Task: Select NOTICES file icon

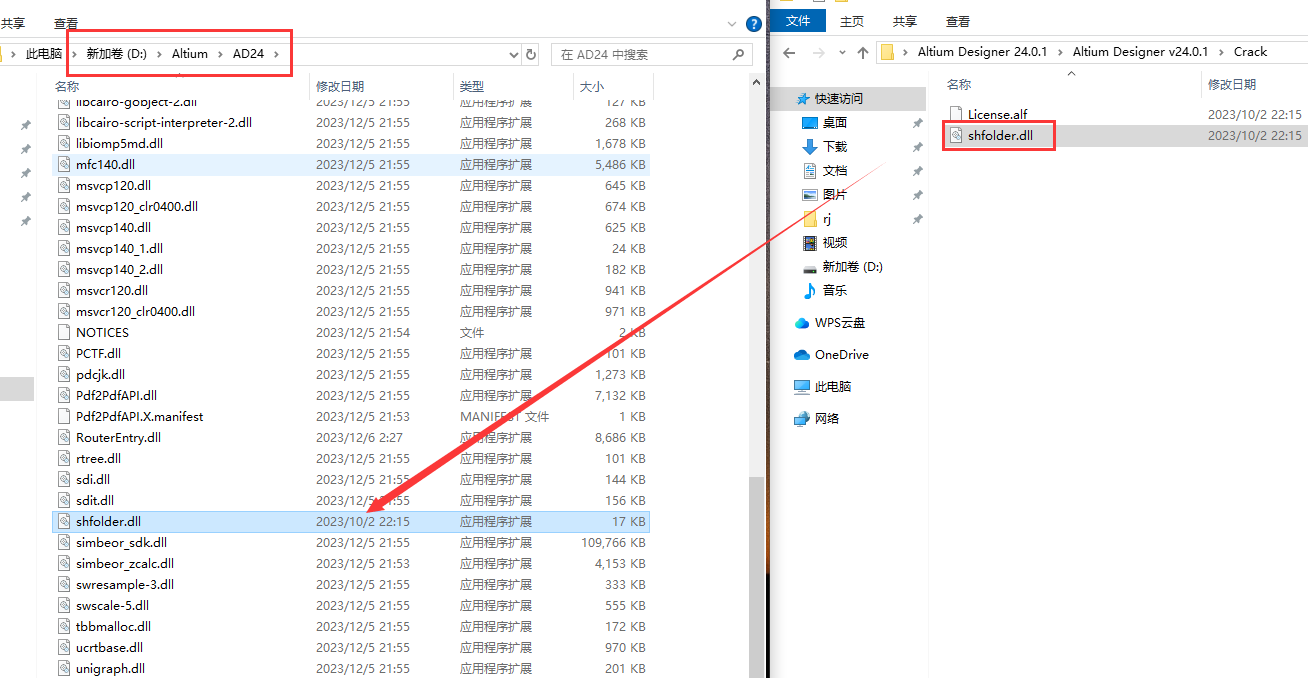Action: [63, 332]
